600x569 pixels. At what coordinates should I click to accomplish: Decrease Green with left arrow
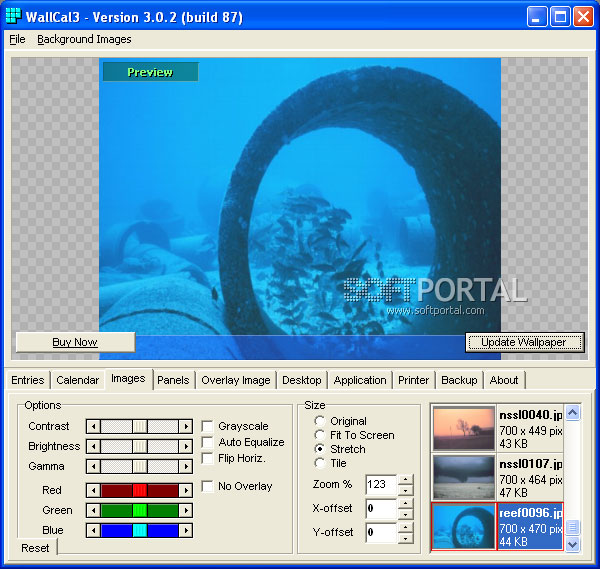point(93,510)
